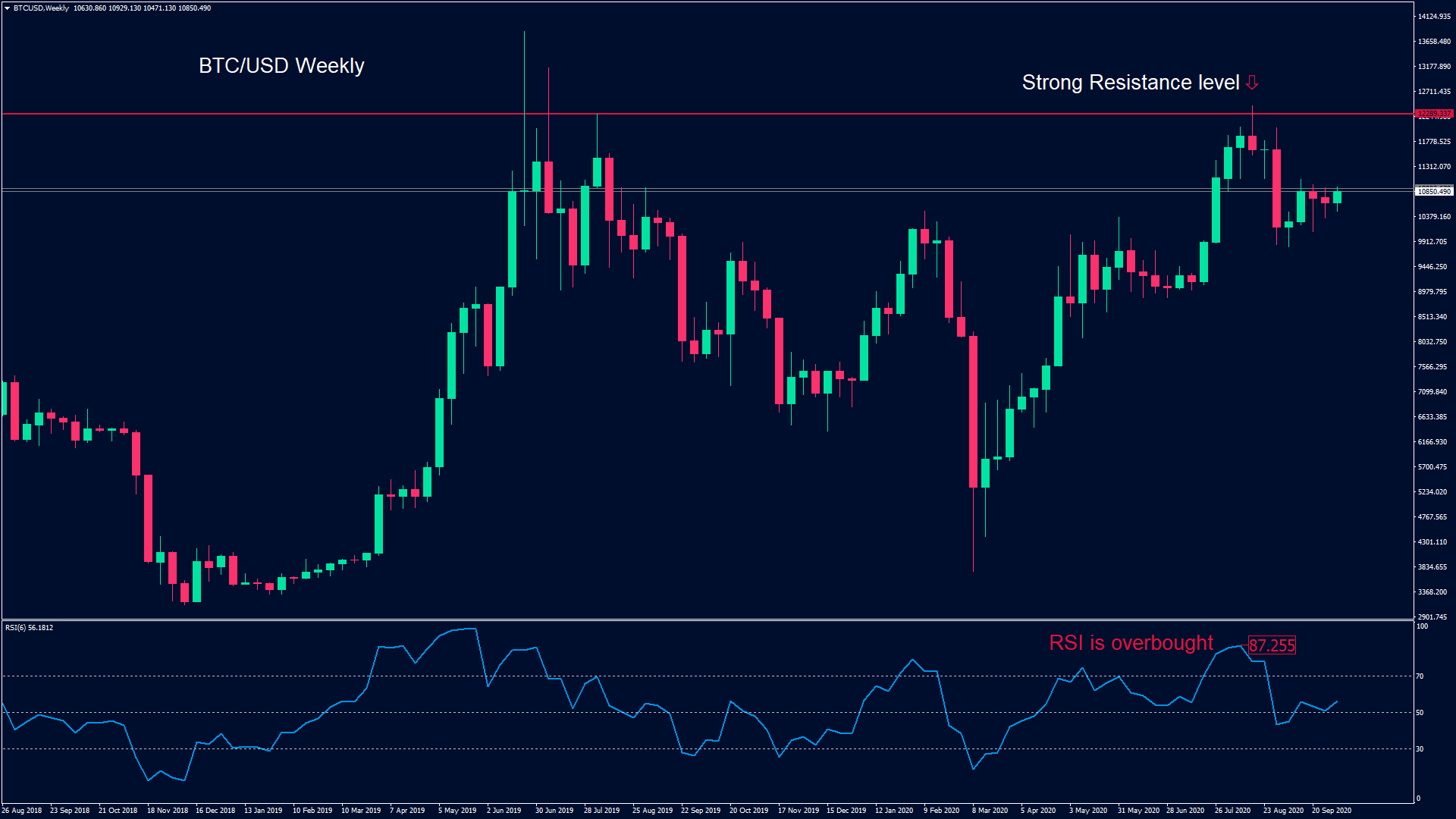Select the red 87.255 RSI value box
The image size is (1456, 819).
click(x=1272, y=645)
